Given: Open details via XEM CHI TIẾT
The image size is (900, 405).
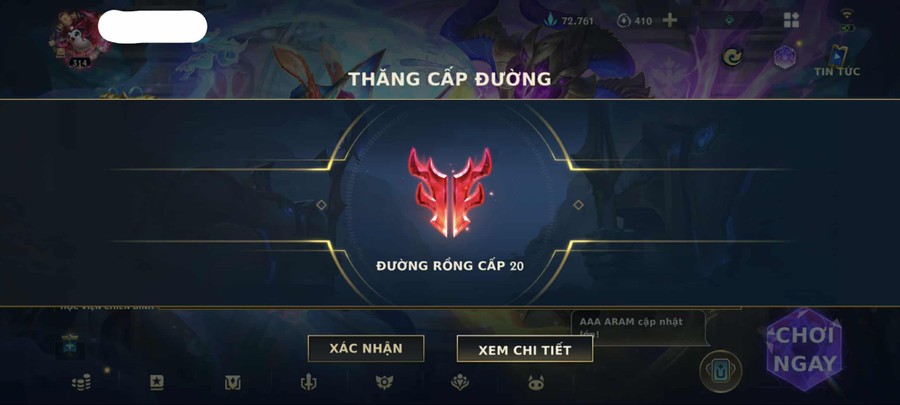Looking at the screenshot, I should [525, 349].
